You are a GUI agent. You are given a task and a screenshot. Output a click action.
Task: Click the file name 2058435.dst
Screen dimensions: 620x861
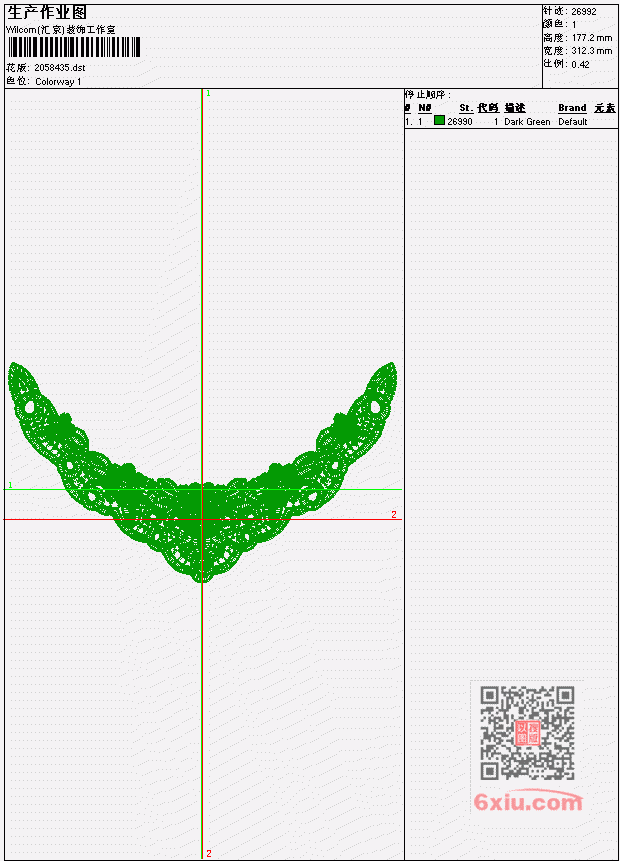[59, 68]
